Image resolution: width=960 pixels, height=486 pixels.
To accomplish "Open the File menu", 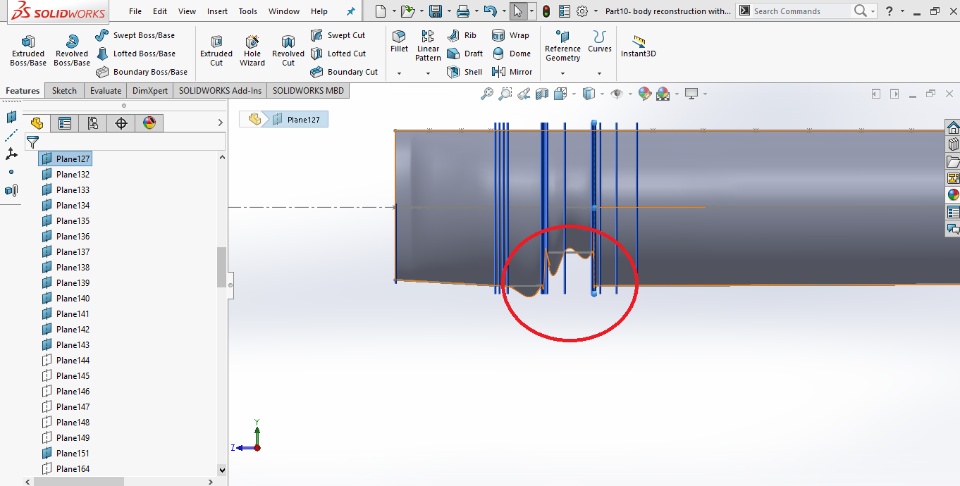I will (x=135, y=11).
